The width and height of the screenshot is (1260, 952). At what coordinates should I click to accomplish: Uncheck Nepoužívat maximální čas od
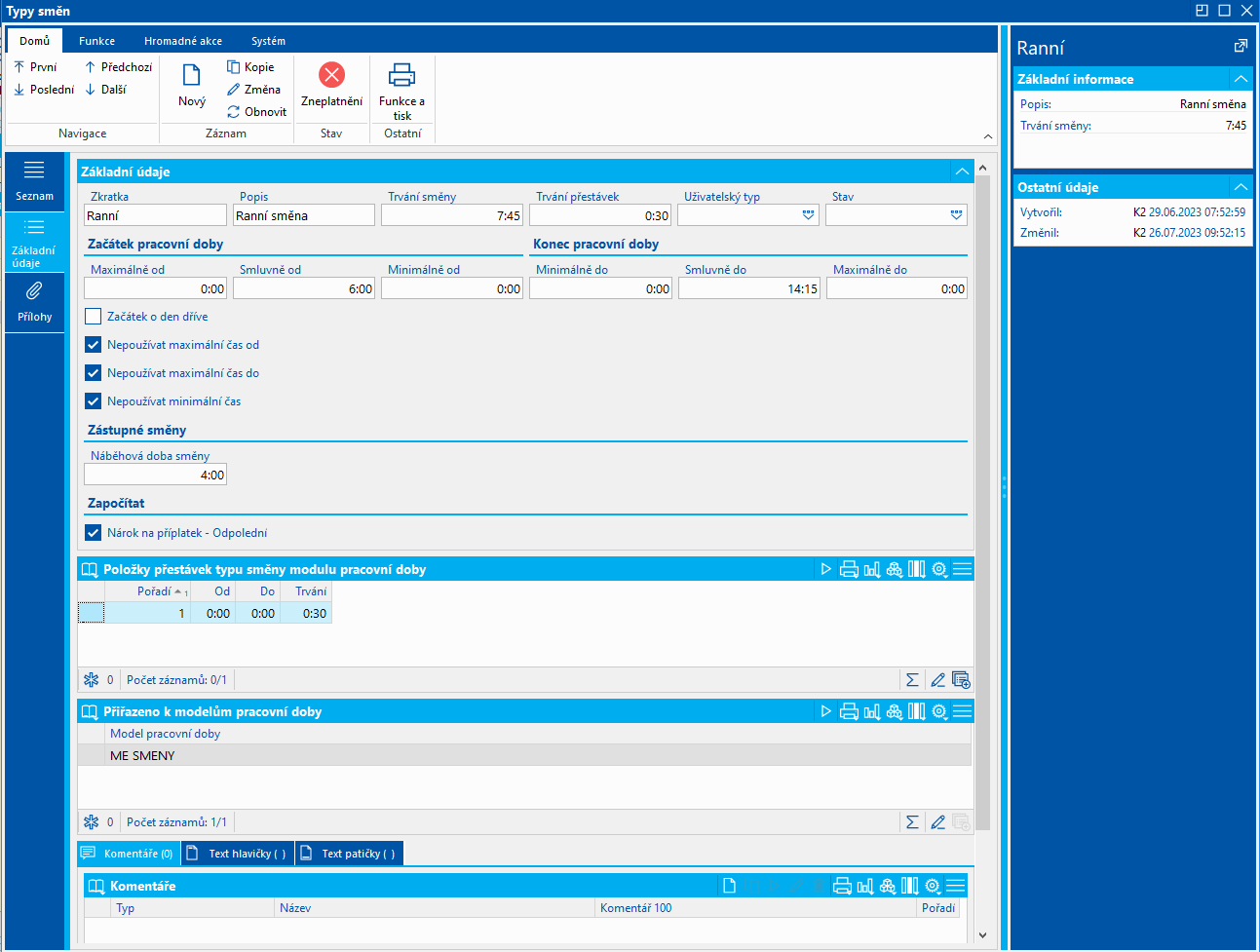[x=94, y=345]
